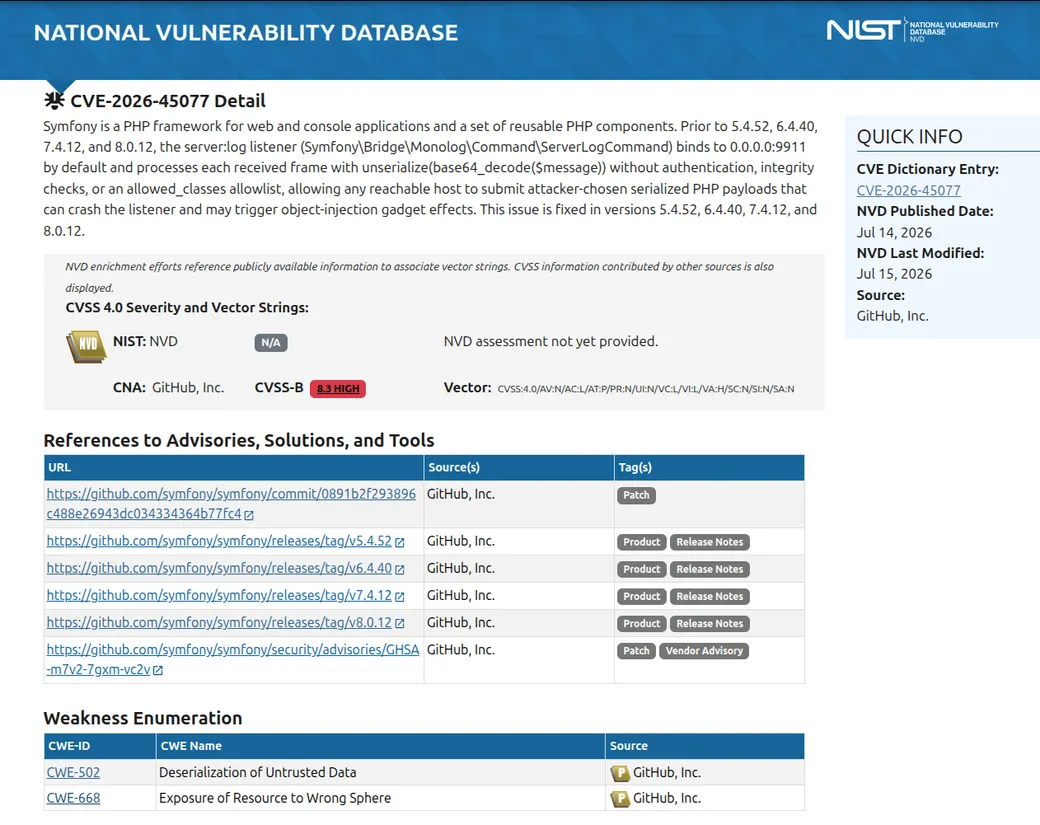Click Release Notes tag on v5.4.52 row
Image resolution: width=1040 pixels, height=825 pixels.
pos(710,542)
